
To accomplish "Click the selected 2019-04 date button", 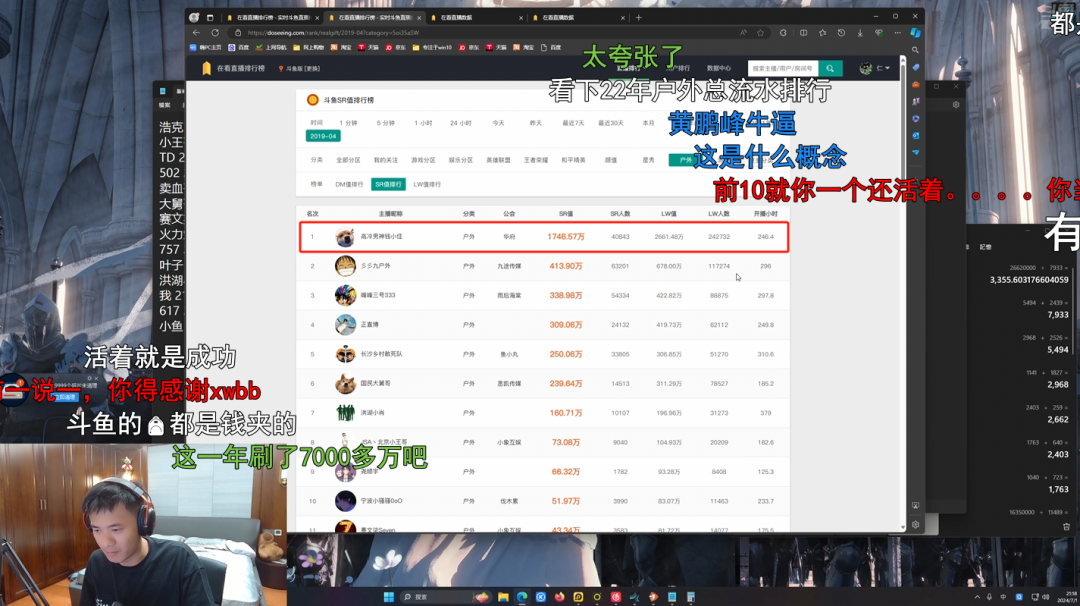I will (x=323, y=136).
